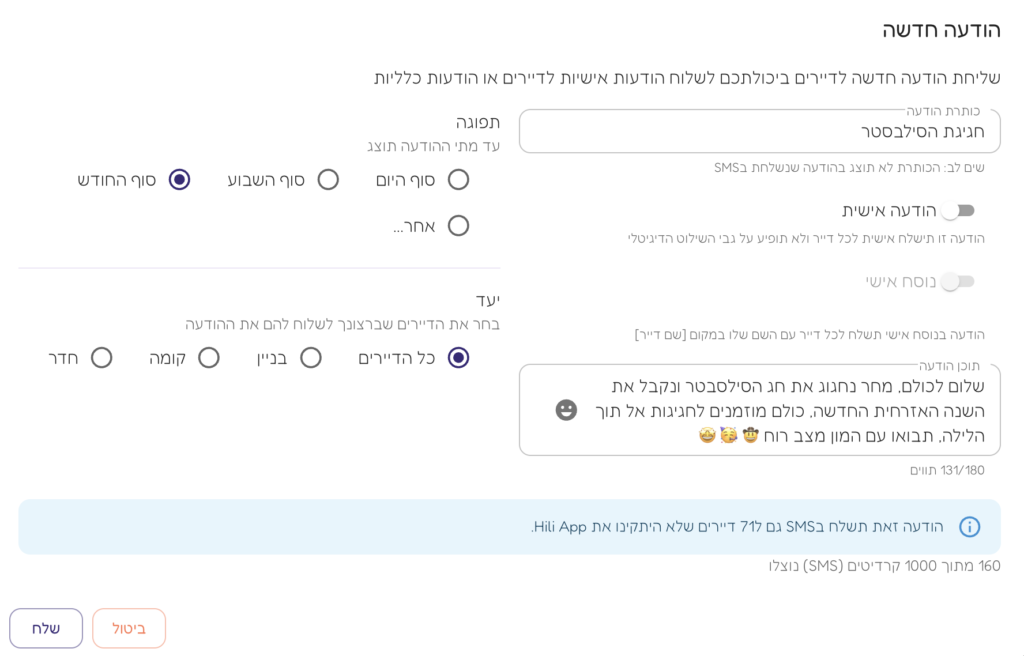Click the נוסח אישי label text
This screenshot has width=1024, height=656.
[900, 282]
